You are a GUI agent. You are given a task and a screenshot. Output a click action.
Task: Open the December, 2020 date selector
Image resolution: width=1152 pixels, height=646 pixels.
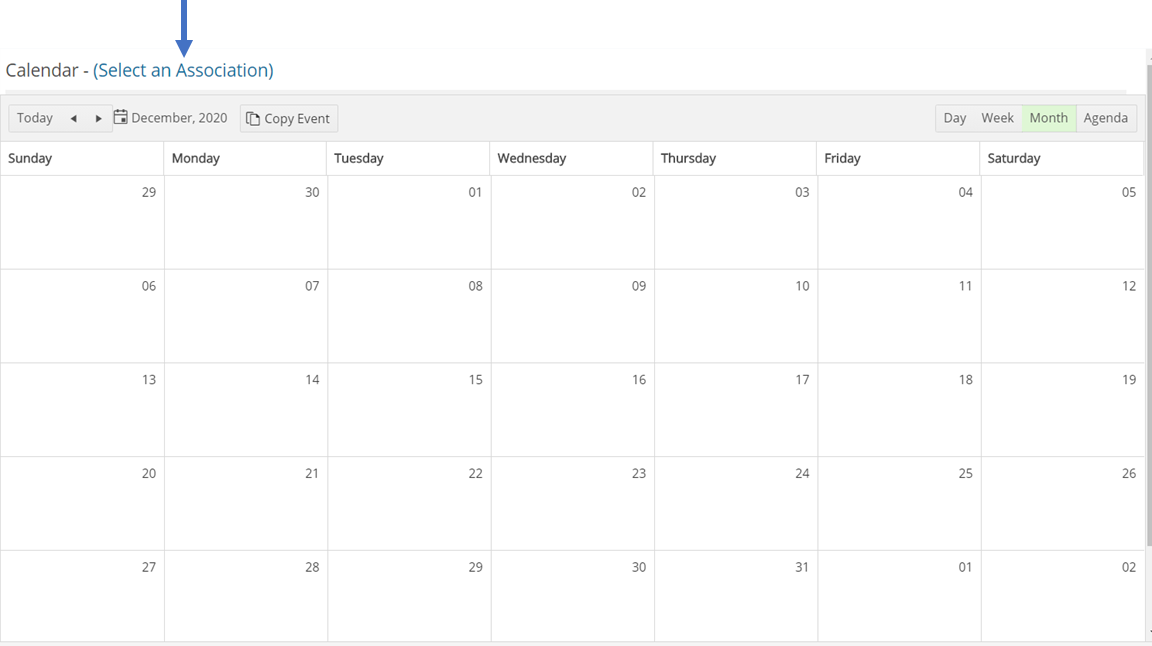point(179,118)
